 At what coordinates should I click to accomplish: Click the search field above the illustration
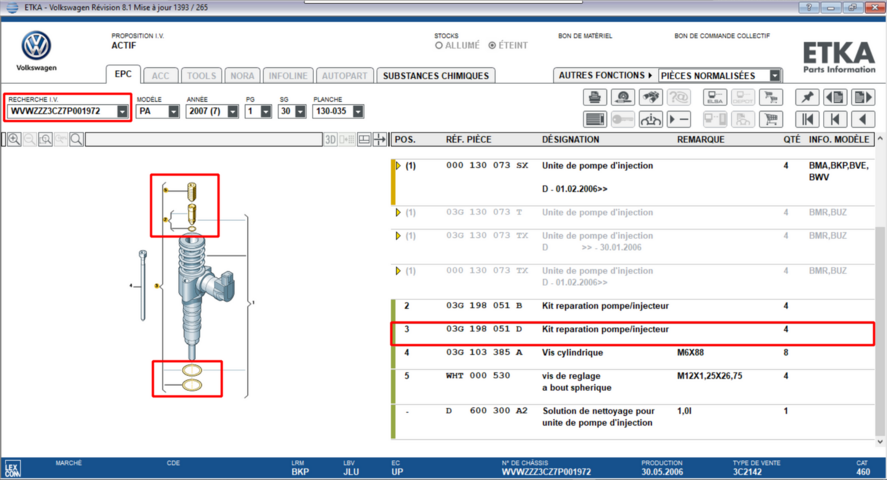click(x=204, y=140)
